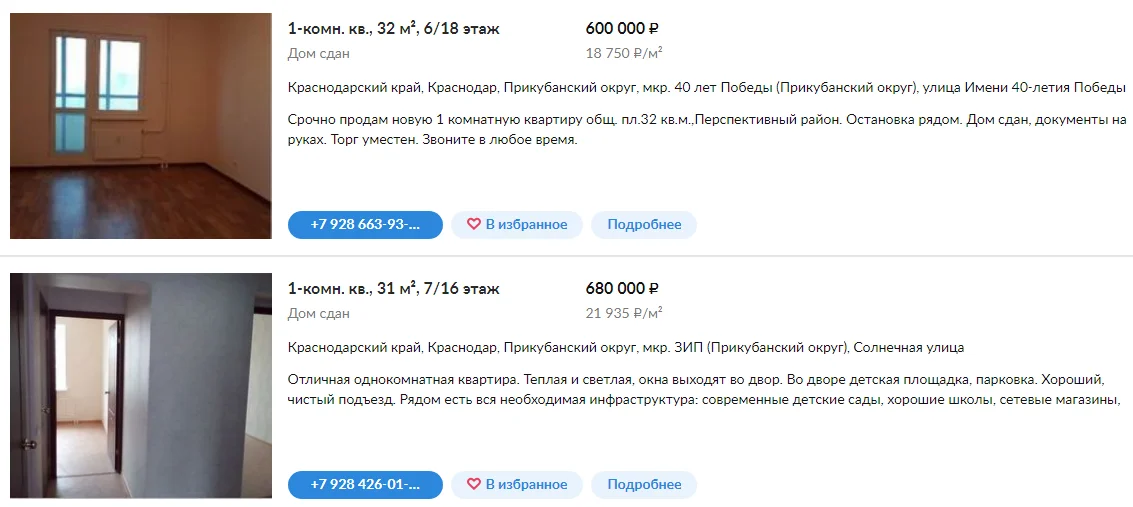Screen dimensions: 1133x507
Task: Open the photo of the 600 000 ₽ apartment
Action: (141, 126)
